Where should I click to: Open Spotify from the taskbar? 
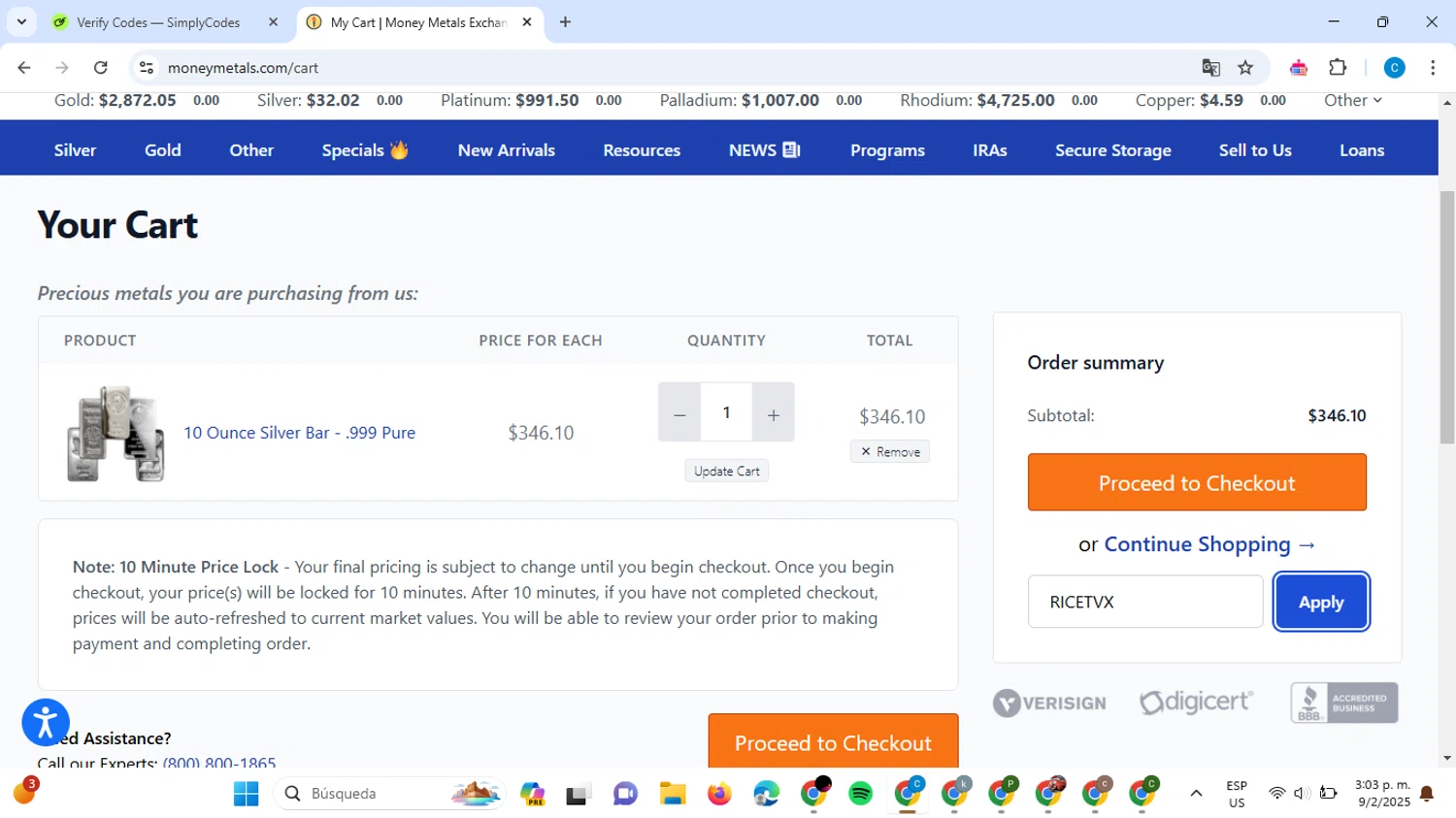[860, 794]
